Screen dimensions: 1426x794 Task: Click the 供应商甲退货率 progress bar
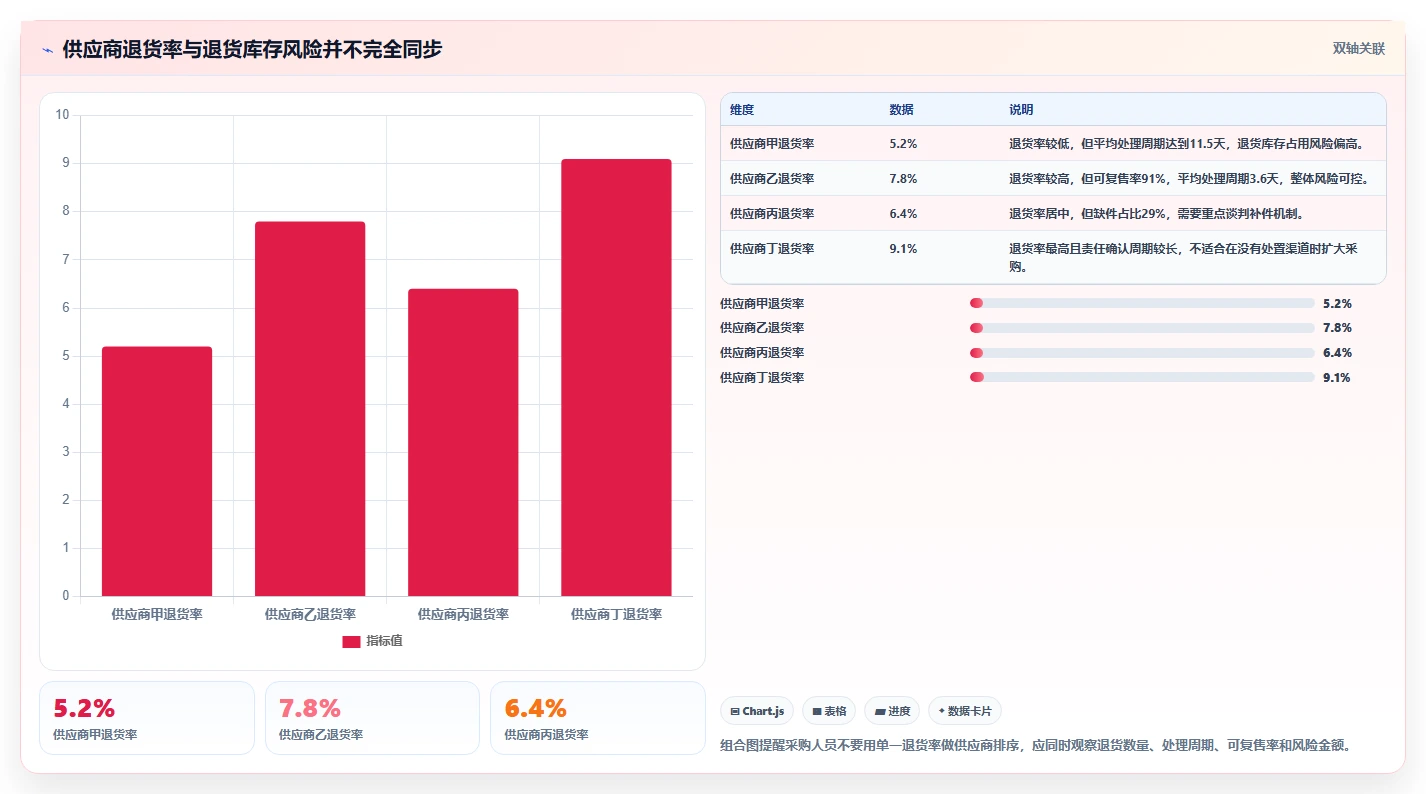pos(1142,303)
